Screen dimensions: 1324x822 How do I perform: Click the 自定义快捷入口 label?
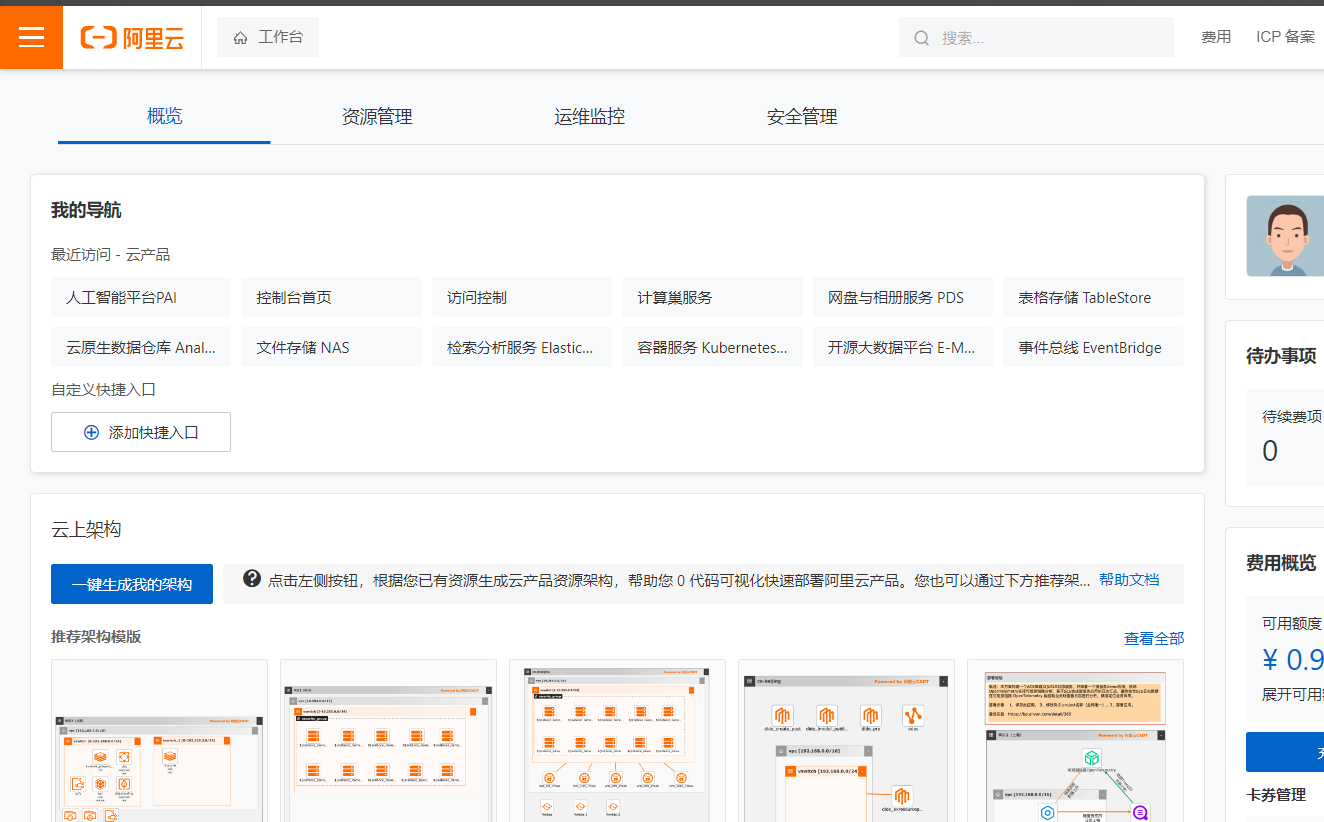click(x=104, y=390)
